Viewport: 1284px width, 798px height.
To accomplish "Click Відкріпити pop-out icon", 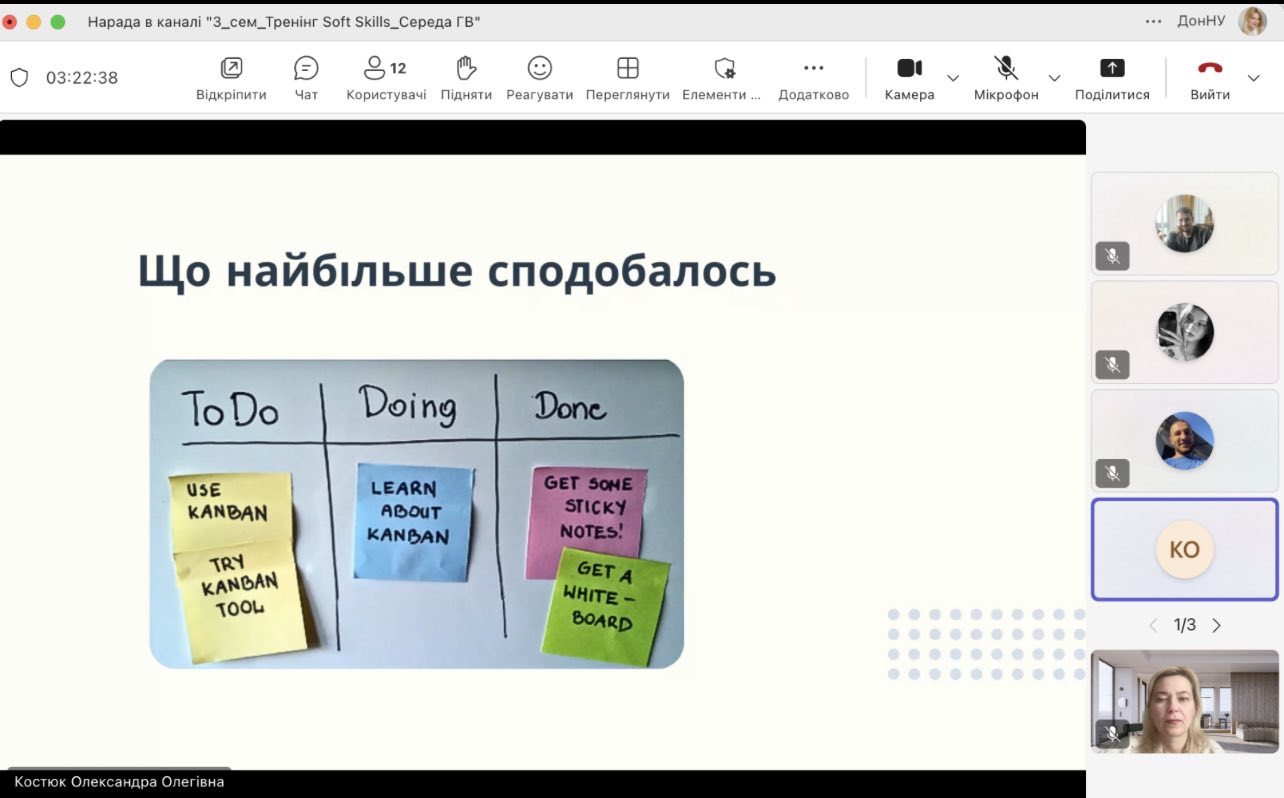I will point(231,78).
